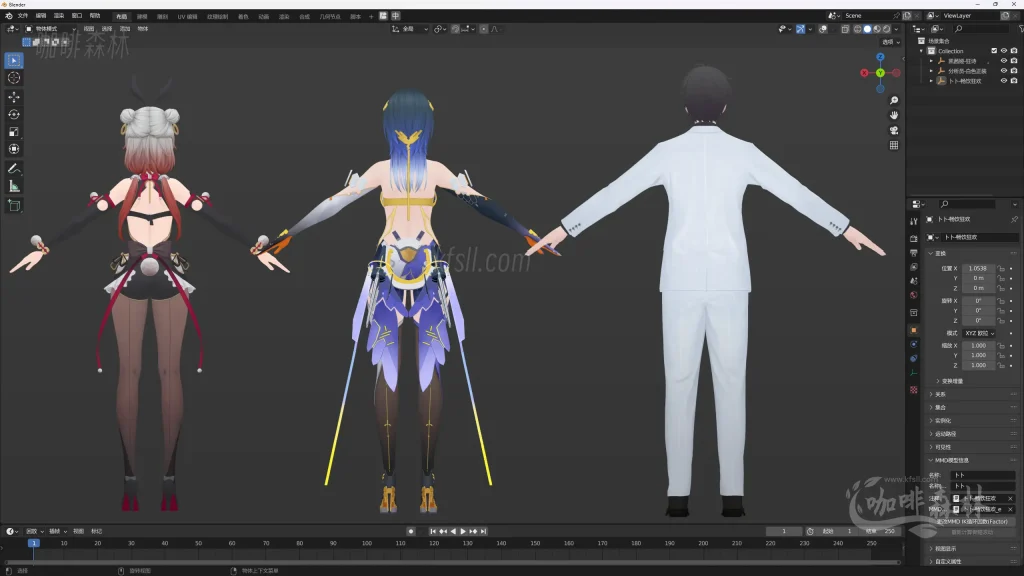The image size is (1024, 576).
Task: Open the transform orientation dropdown
Action: 410,29
